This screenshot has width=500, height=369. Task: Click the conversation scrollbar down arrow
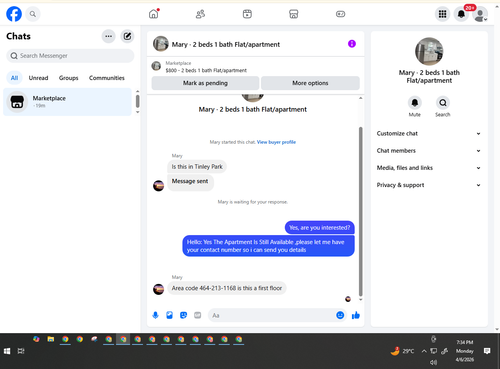pos(360,299)
